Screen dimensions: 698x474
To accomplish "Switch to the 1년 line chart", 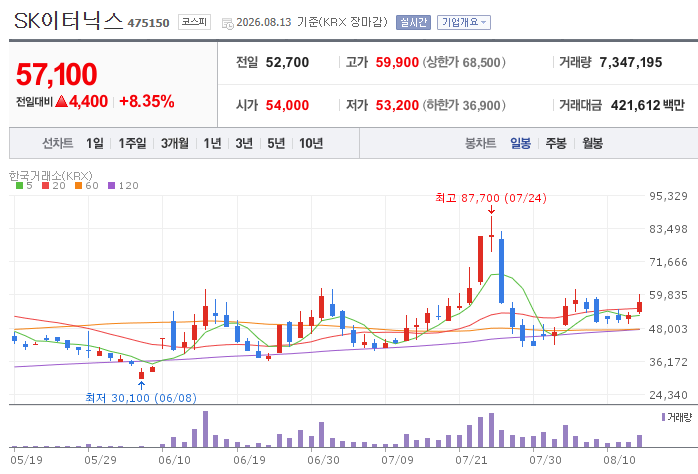I will pos(212,143).
